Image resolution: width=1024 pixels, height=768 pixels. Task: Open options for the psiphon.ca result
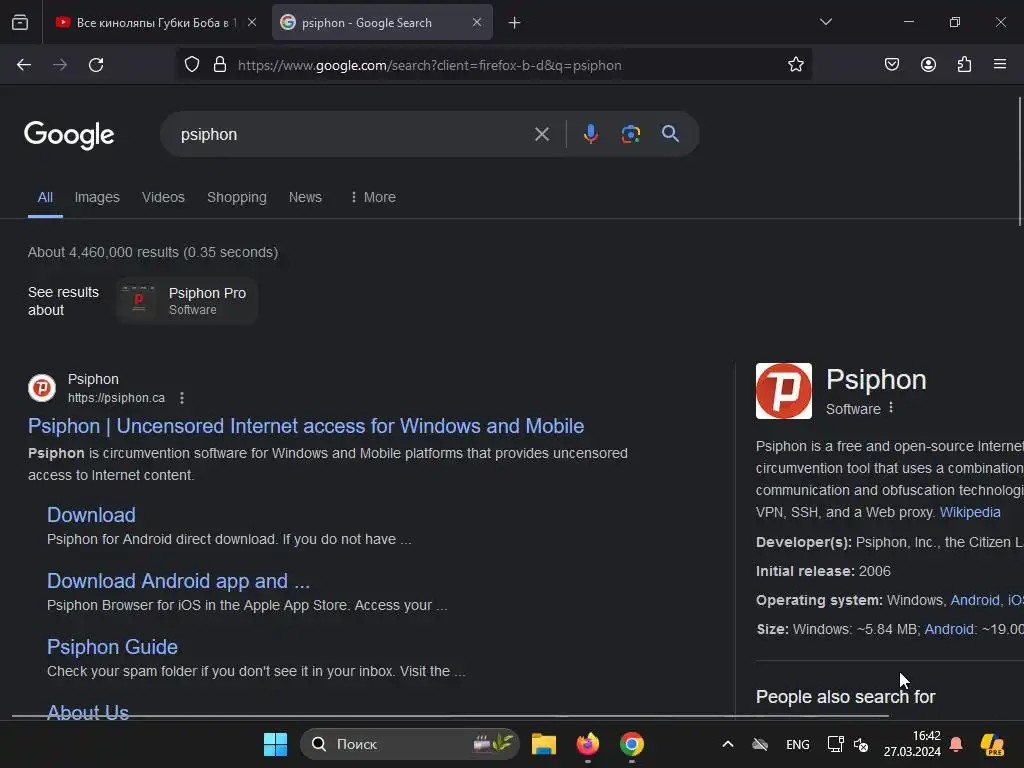[182, 398]
